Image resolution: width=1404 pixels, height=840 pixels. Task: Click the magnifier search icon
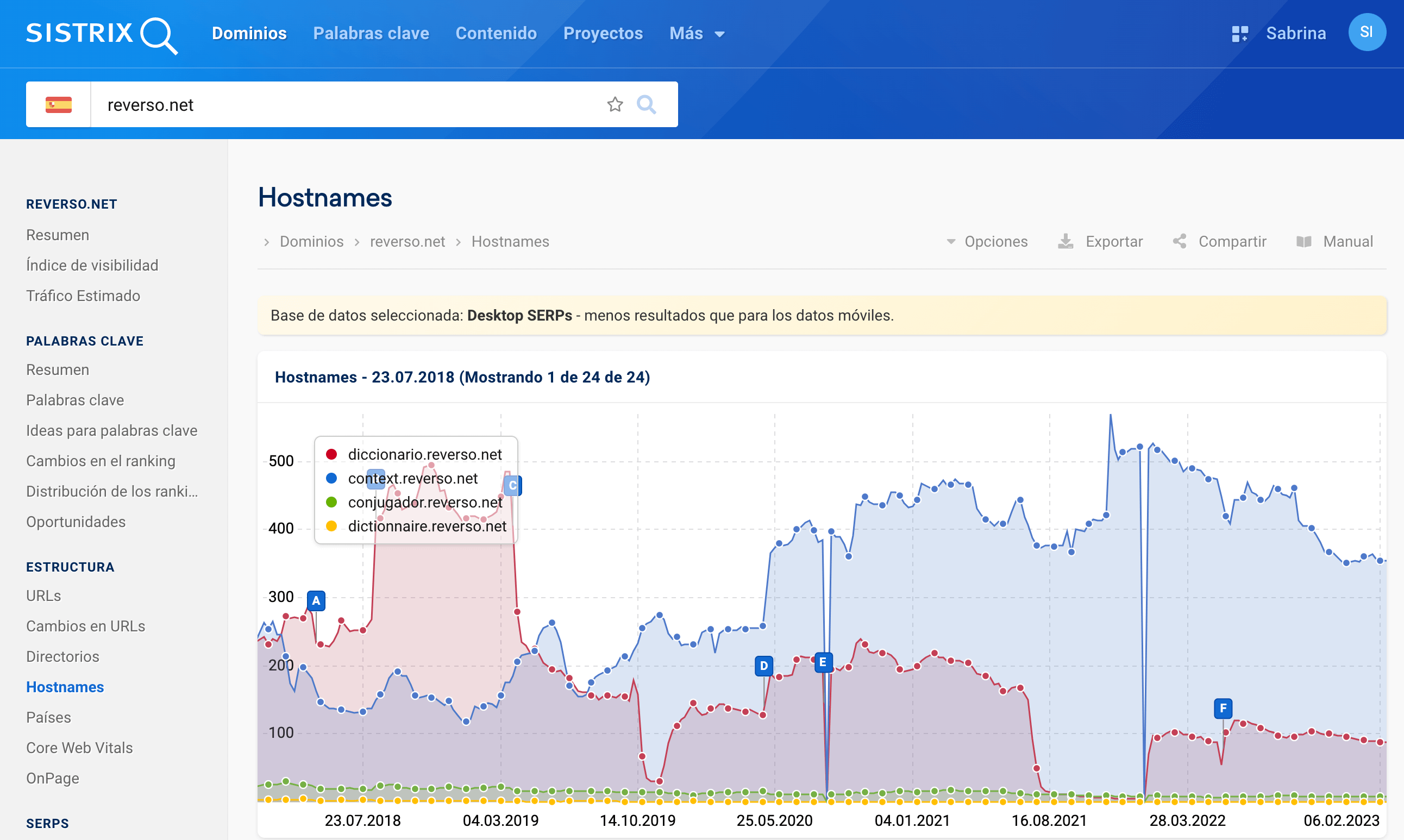coord(645,104)
